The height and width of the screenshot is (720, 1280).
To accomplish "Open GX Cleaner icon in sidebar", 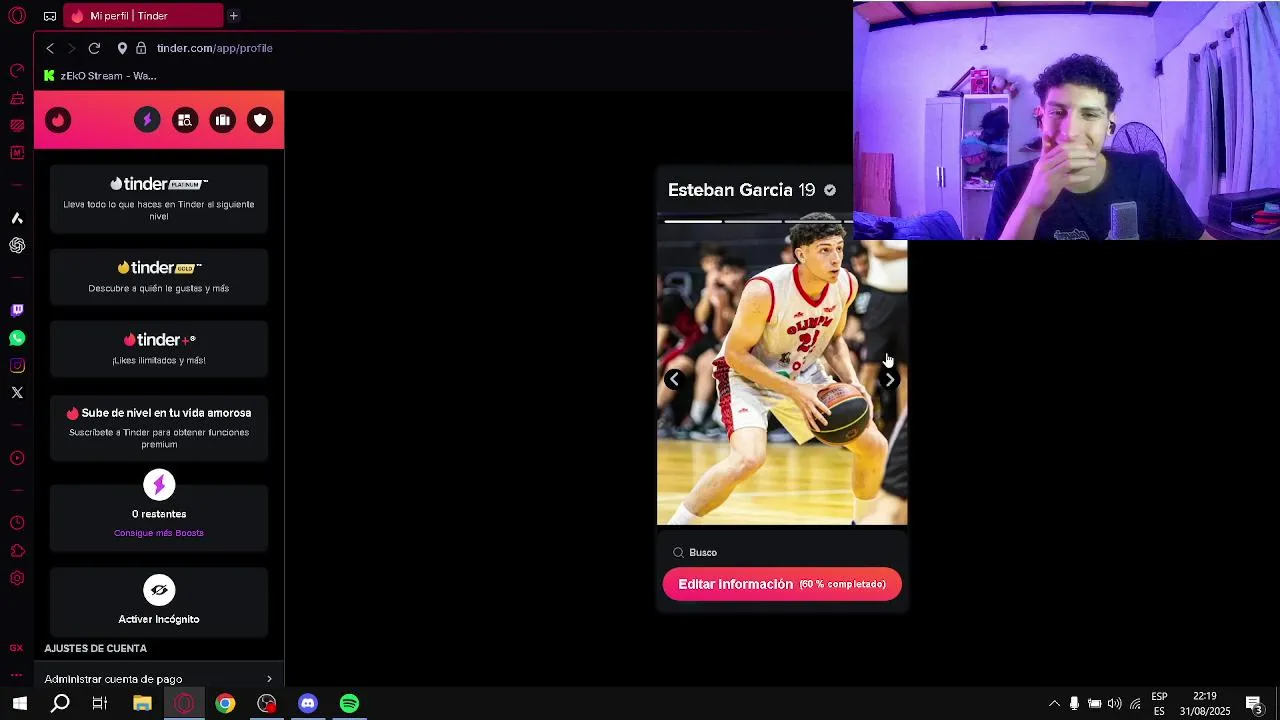I will click(x=17, y=98).
